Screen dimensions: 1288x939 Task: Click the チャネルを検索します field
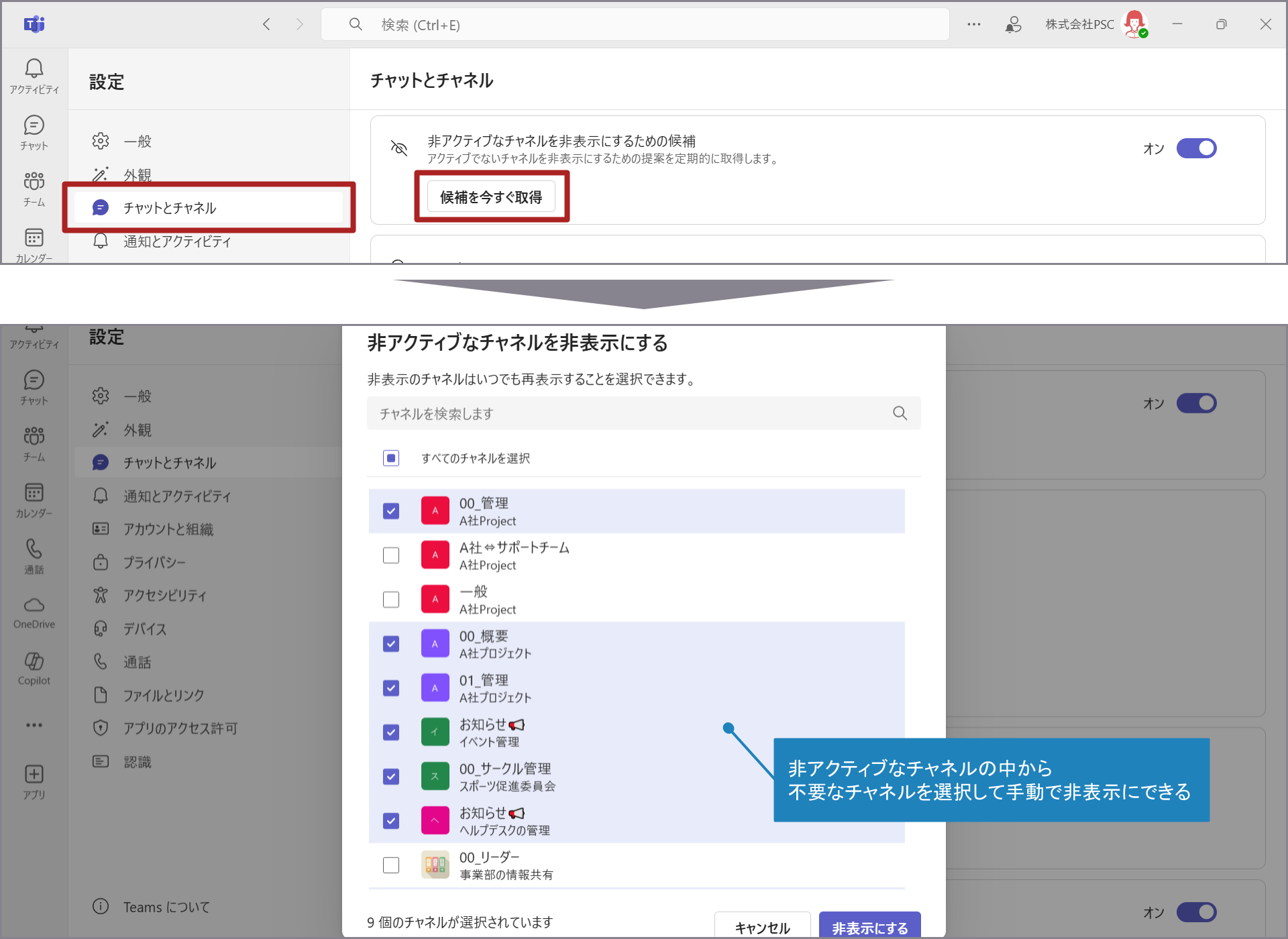tap(644, 413)
